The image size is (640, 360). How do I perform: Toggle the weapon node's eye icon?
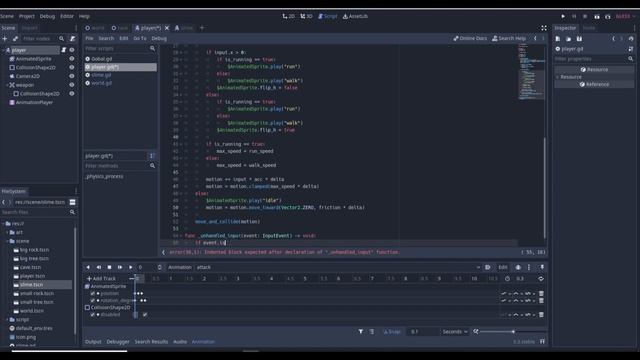(72, 85)
